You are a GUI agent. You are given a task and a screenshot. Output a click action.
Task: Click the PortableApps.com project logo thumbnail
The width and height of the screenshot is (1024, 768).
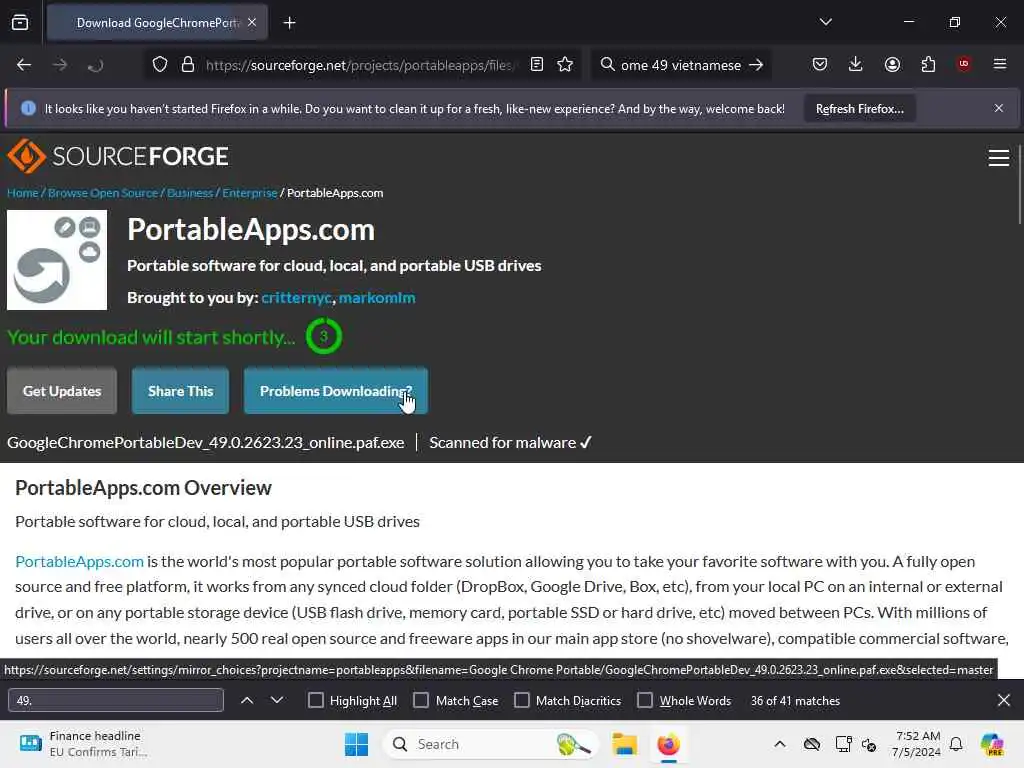pyautogui.click(x=57, y=260)
